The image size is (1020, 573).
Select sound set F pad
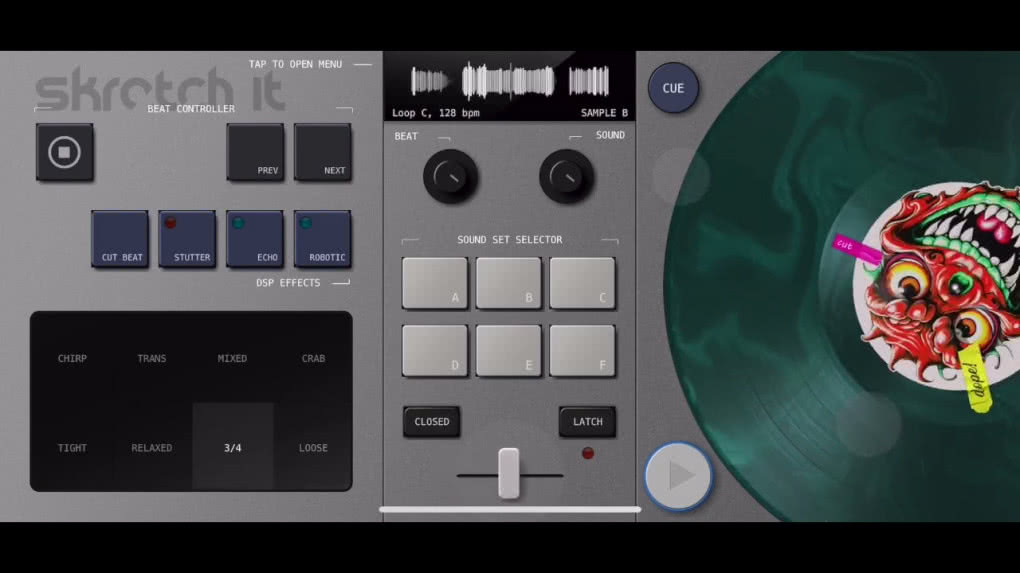tap(582, 351)
